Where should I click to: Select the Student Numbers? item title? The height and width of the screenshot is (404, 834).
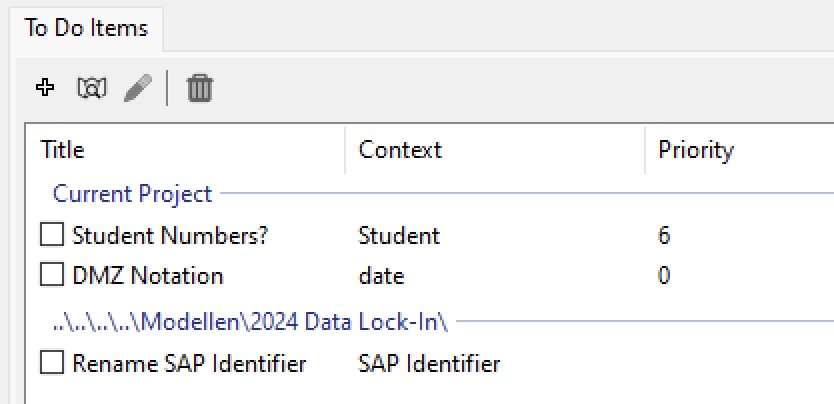pyautogui.click(x=171, y=236)
